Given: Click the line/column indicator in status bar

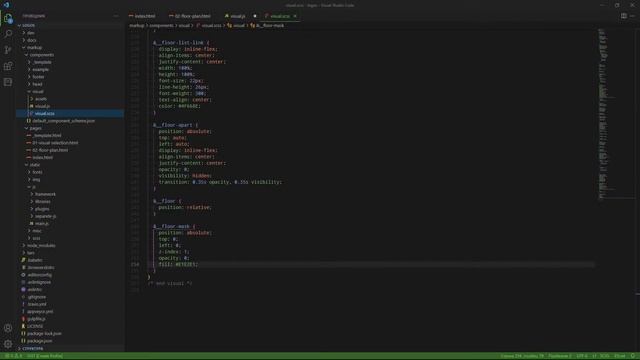Looking at the screenshot, I should pos(522,356).
